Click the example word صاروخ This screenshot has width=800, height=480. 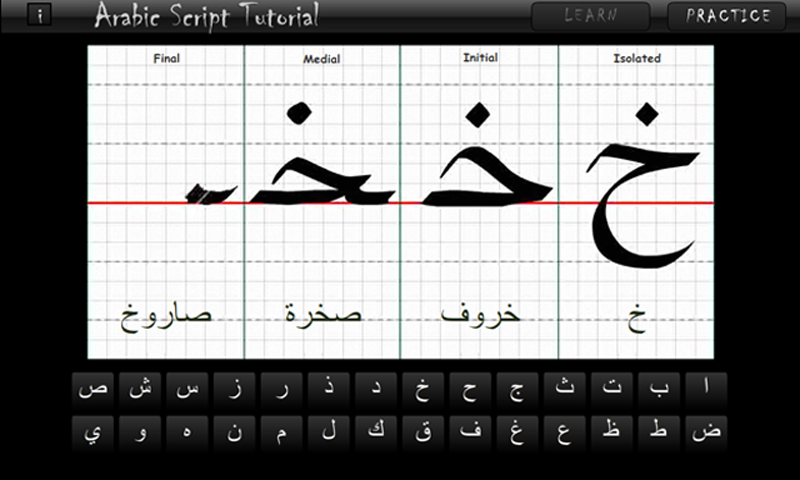click(x=166, y=316)
